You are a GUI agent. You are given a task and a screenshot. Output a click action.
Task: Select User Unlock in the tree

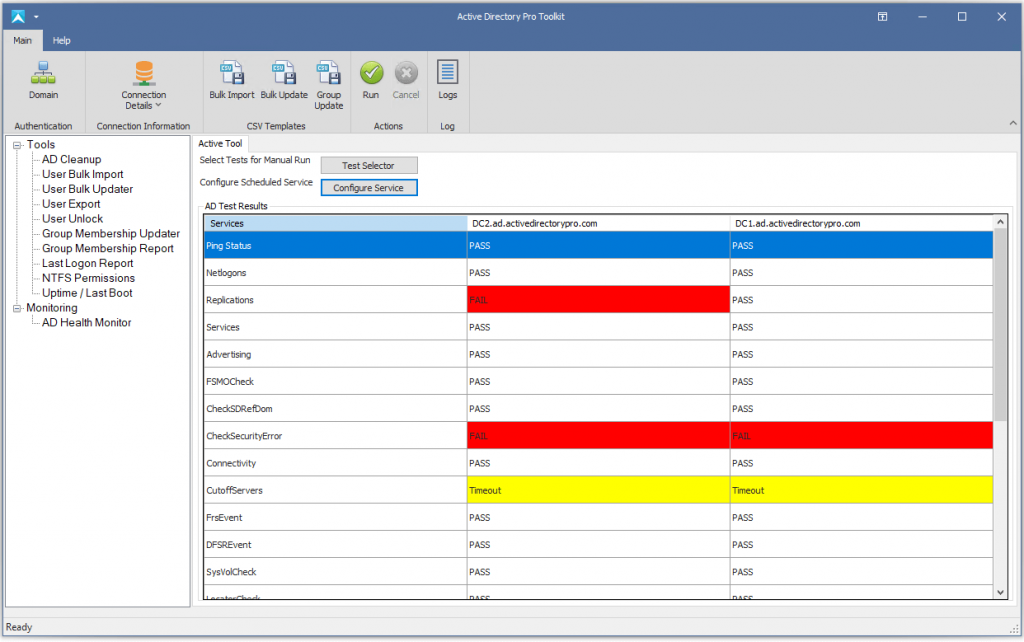(72, 219)
